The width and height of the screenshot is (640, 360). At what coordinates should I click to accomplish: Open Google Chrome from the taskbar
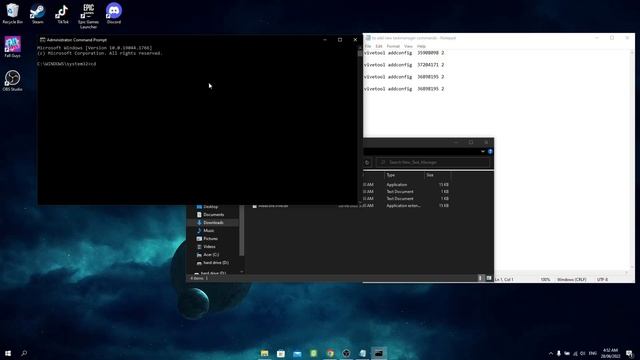tap(330, 353)
